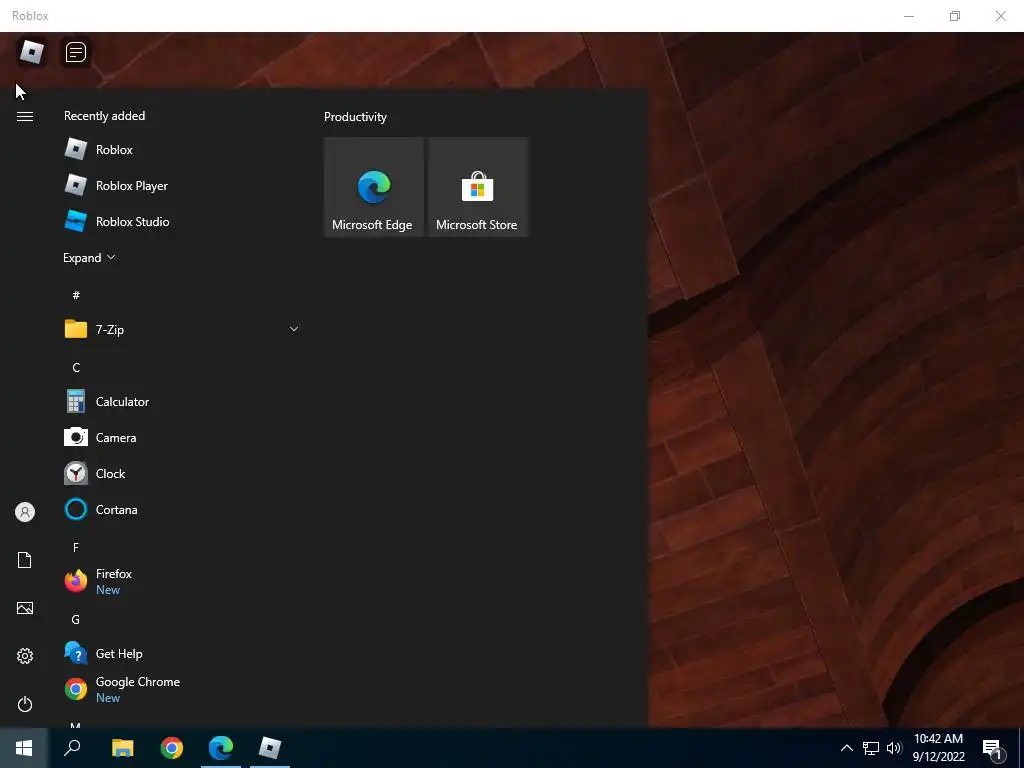The width and height of the screenshot is (1024, 768).
Task: Jump to letter G index header
Action: click(76, 619)
